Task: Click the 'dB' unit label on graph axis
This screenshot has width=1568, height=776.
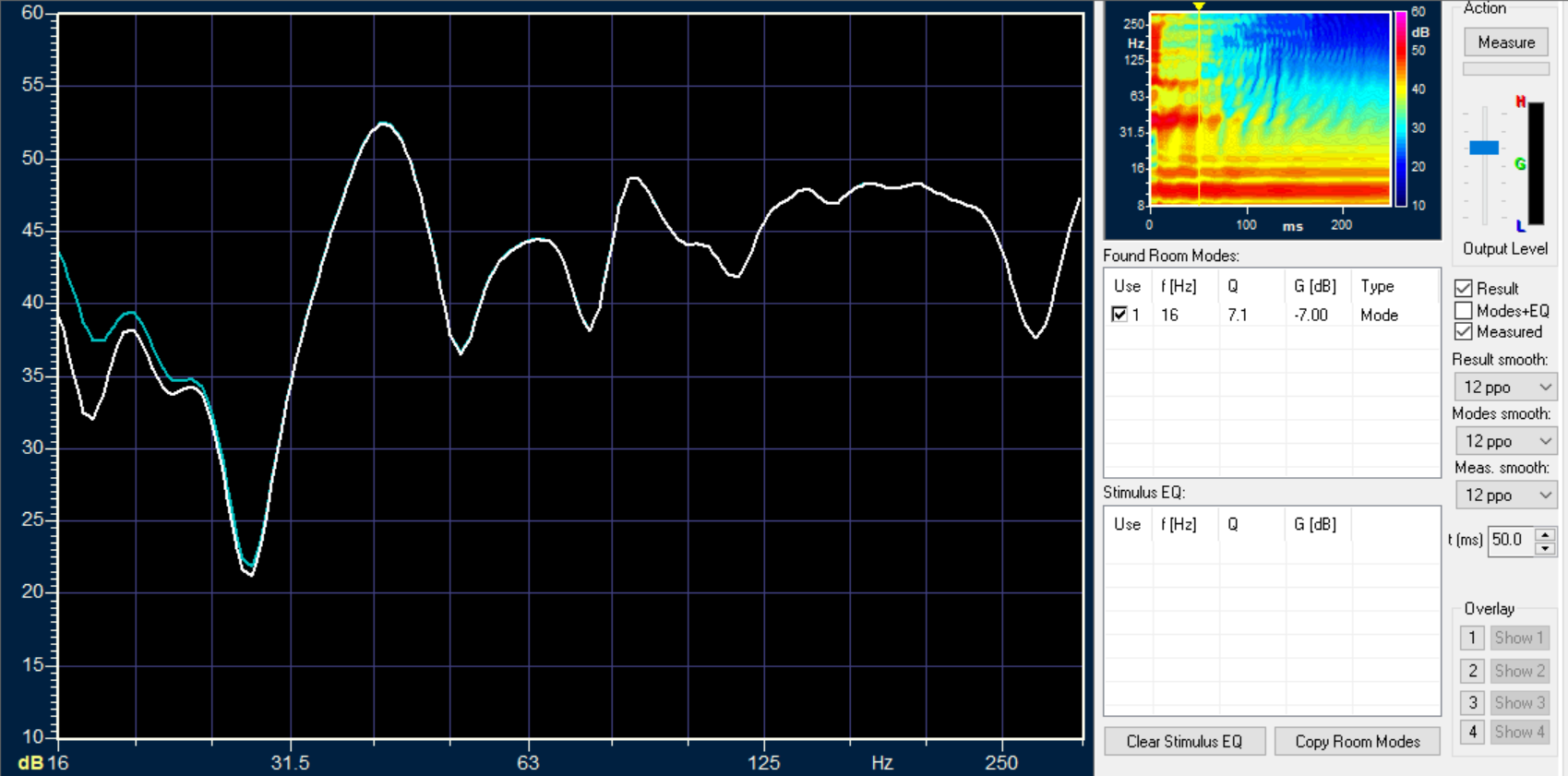Action: 30,763
